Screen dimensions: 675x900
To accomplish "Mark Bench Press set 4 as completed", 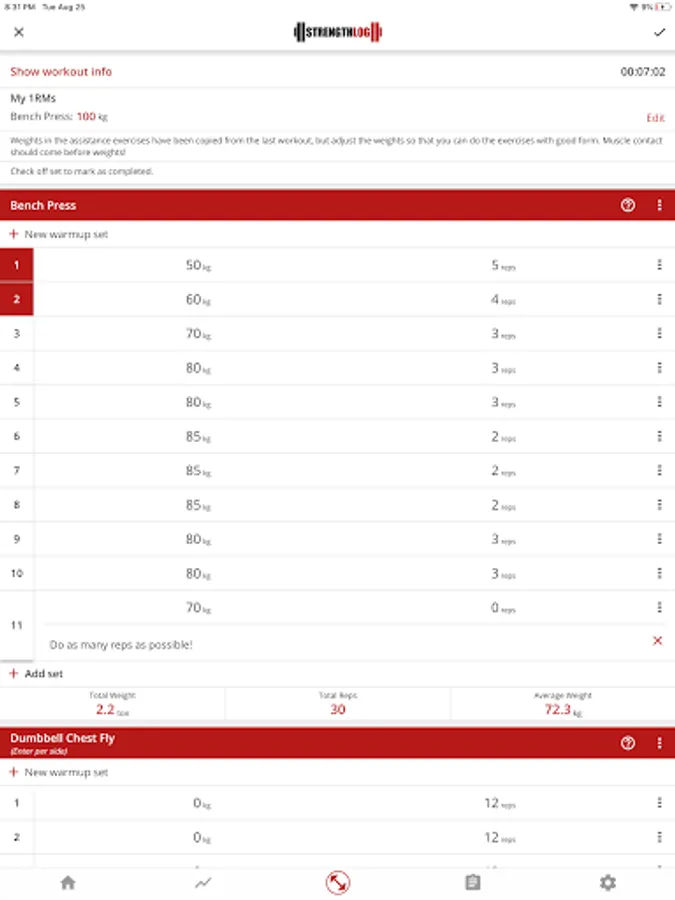I will (x=17, y=367).
